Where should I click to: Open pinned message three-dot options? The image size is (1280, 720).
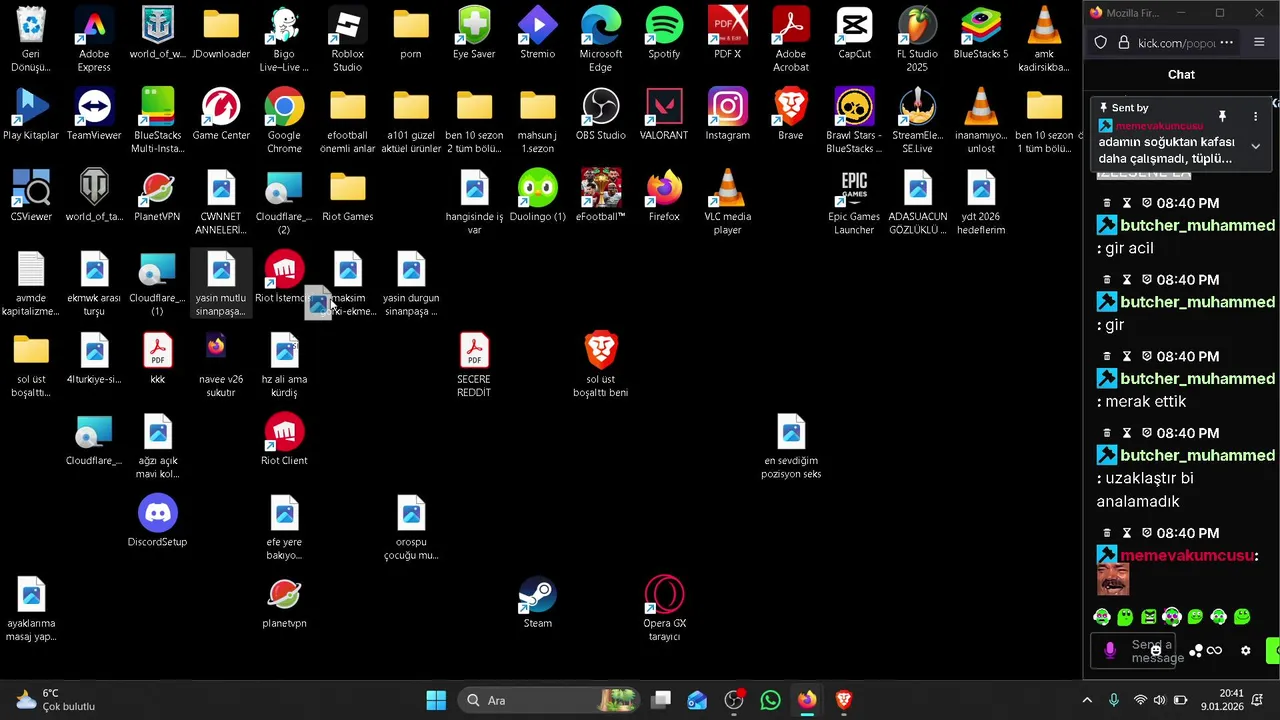[1255, 117]
